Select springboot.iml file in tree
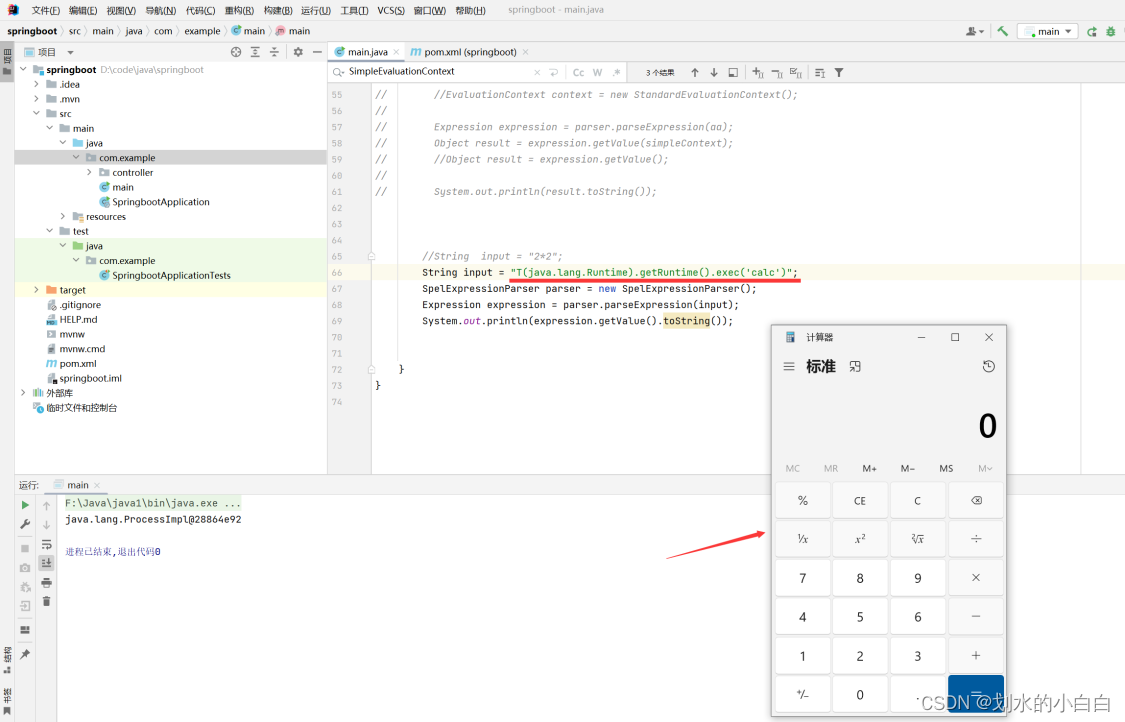This screenshot has height=722, width=1125. click(84, 378)
